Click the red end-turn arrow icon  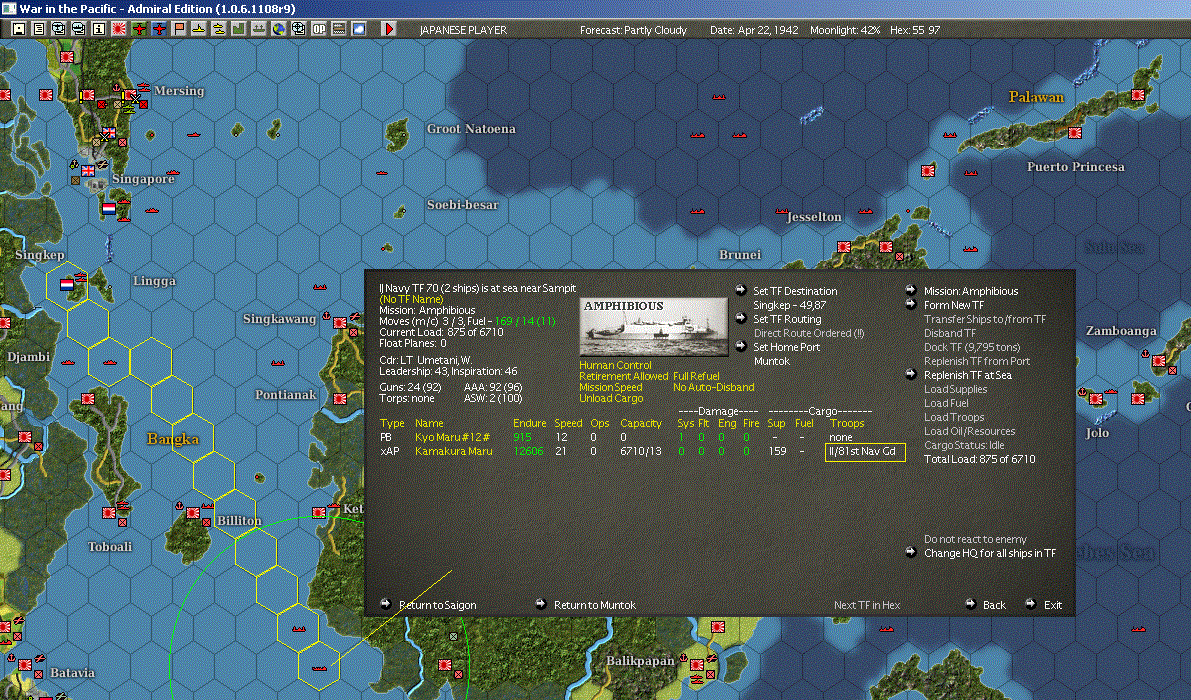(389, 29)
